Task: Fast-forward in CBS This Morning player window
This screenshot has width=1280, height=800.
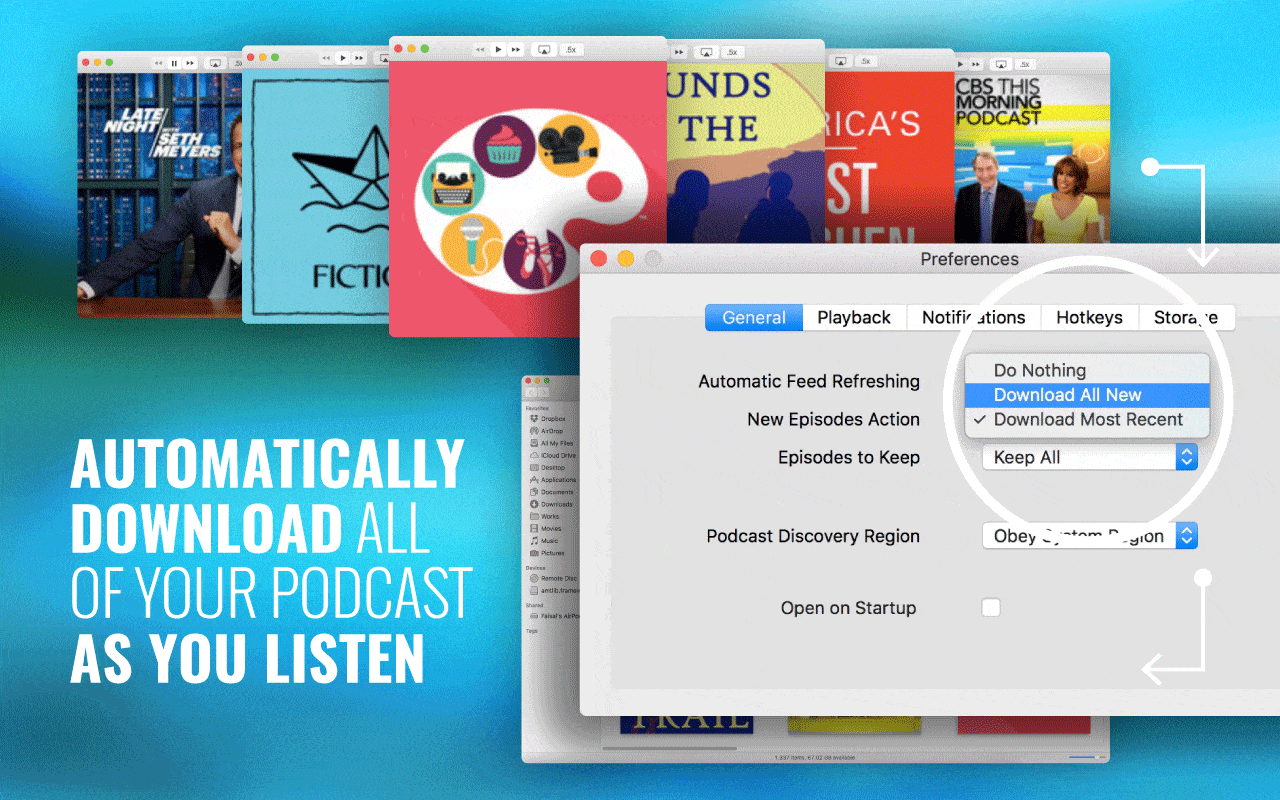Action: (976, 64)
